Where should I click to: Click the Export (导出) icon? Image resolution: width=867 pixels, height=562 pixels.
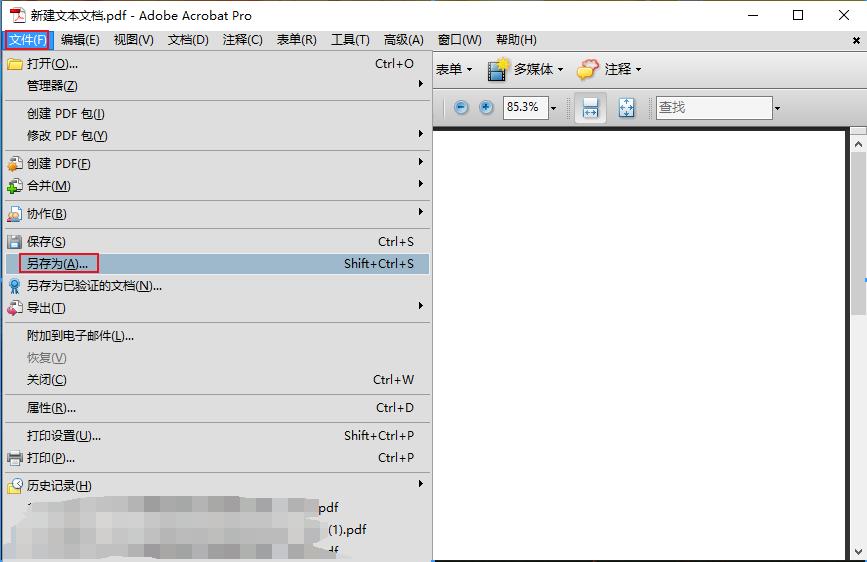pos(15,308)
